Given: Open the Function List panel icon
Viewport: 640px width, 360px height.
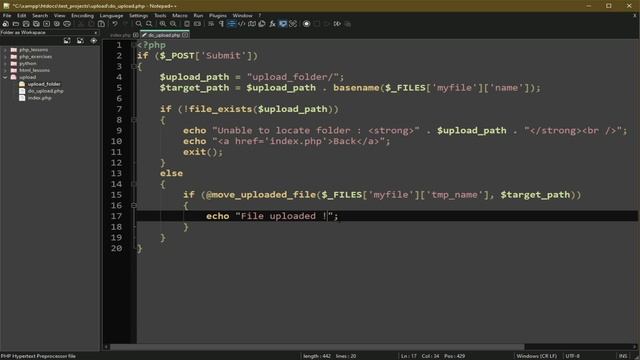Looking at the screenshot, I should [272, 24].
